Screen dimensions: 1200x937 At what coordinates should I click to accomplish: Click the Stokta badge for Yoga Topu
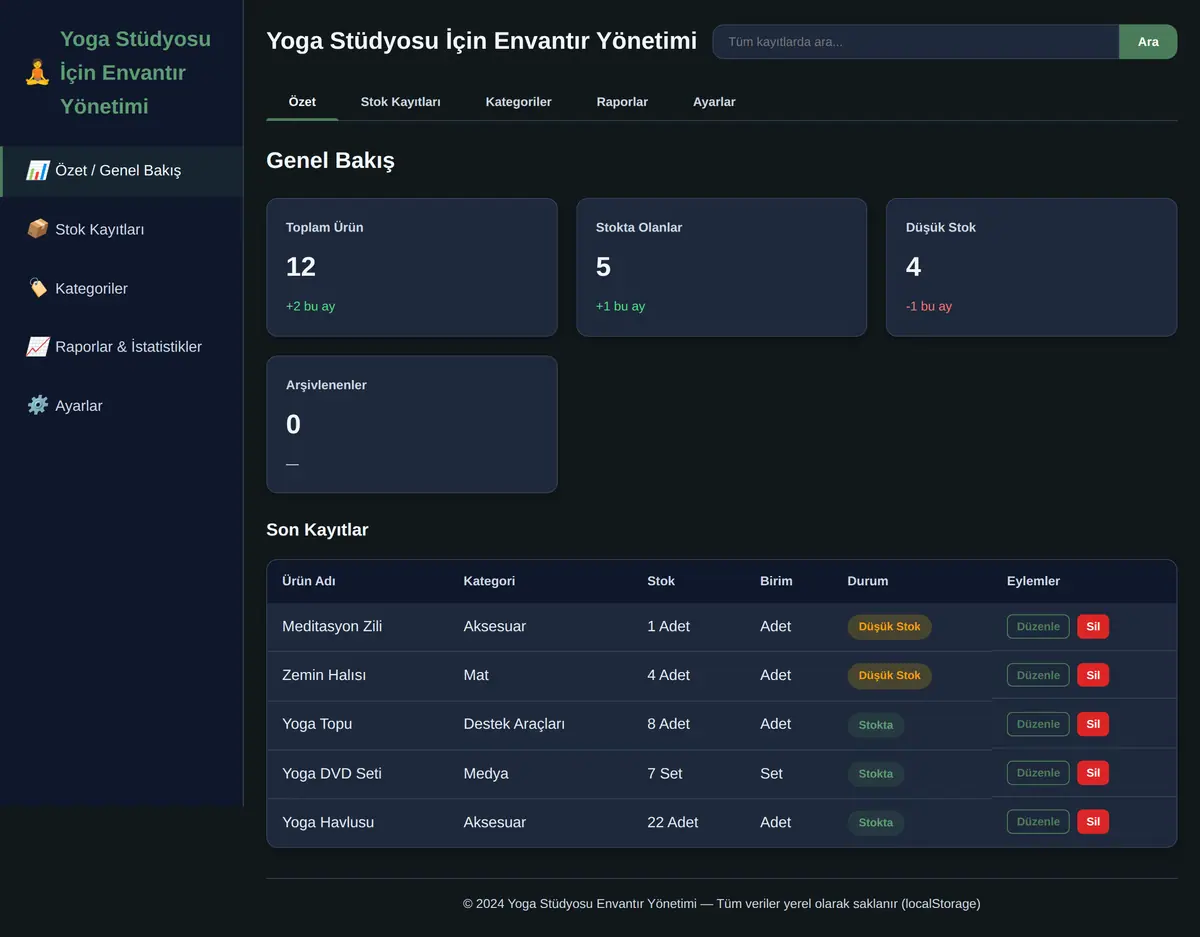(876, 725)
